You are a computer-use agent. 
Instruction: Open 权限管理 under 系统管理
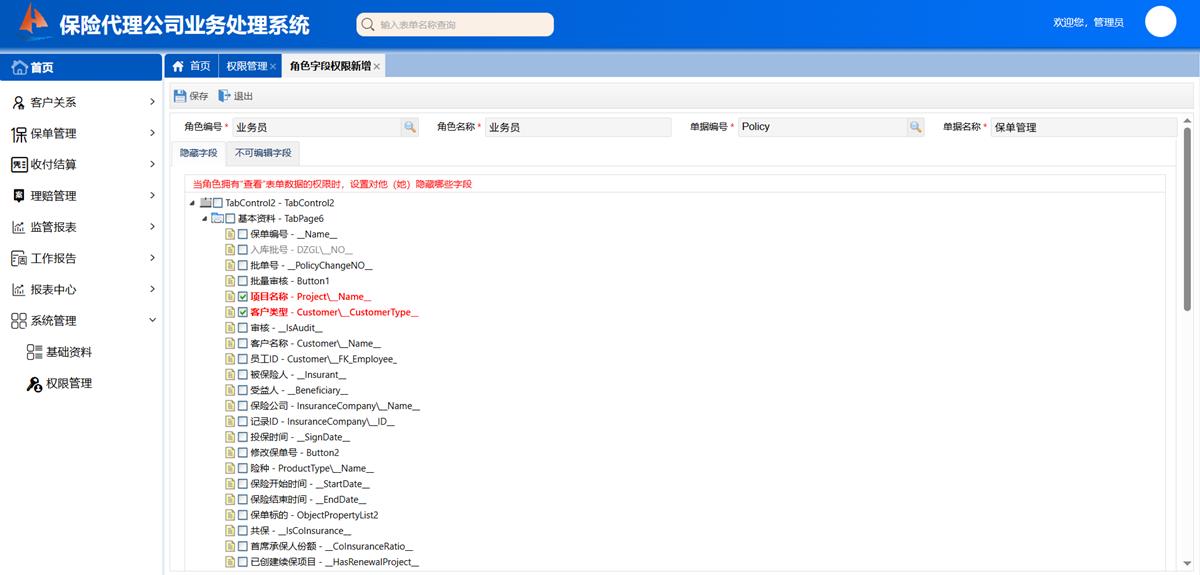[69, 383]
